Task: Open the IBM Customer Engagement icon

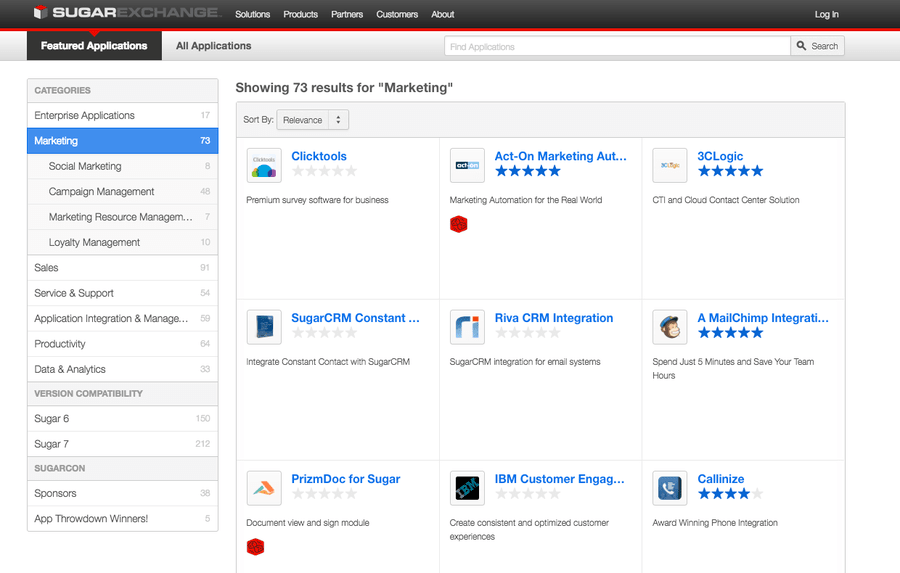Action: click(x=467, y=488)
